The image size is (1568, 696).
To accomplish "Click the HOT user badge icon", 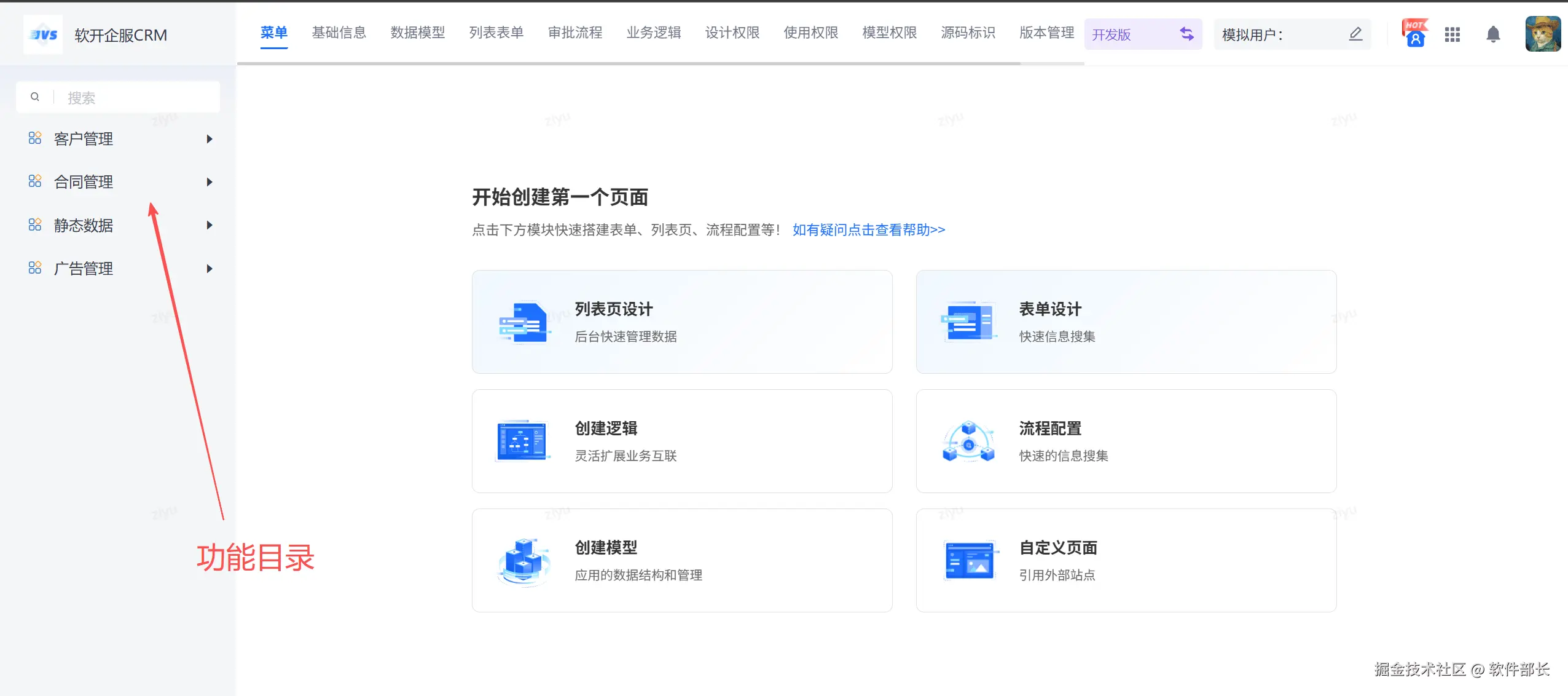I will click(x=1415, y=34).
